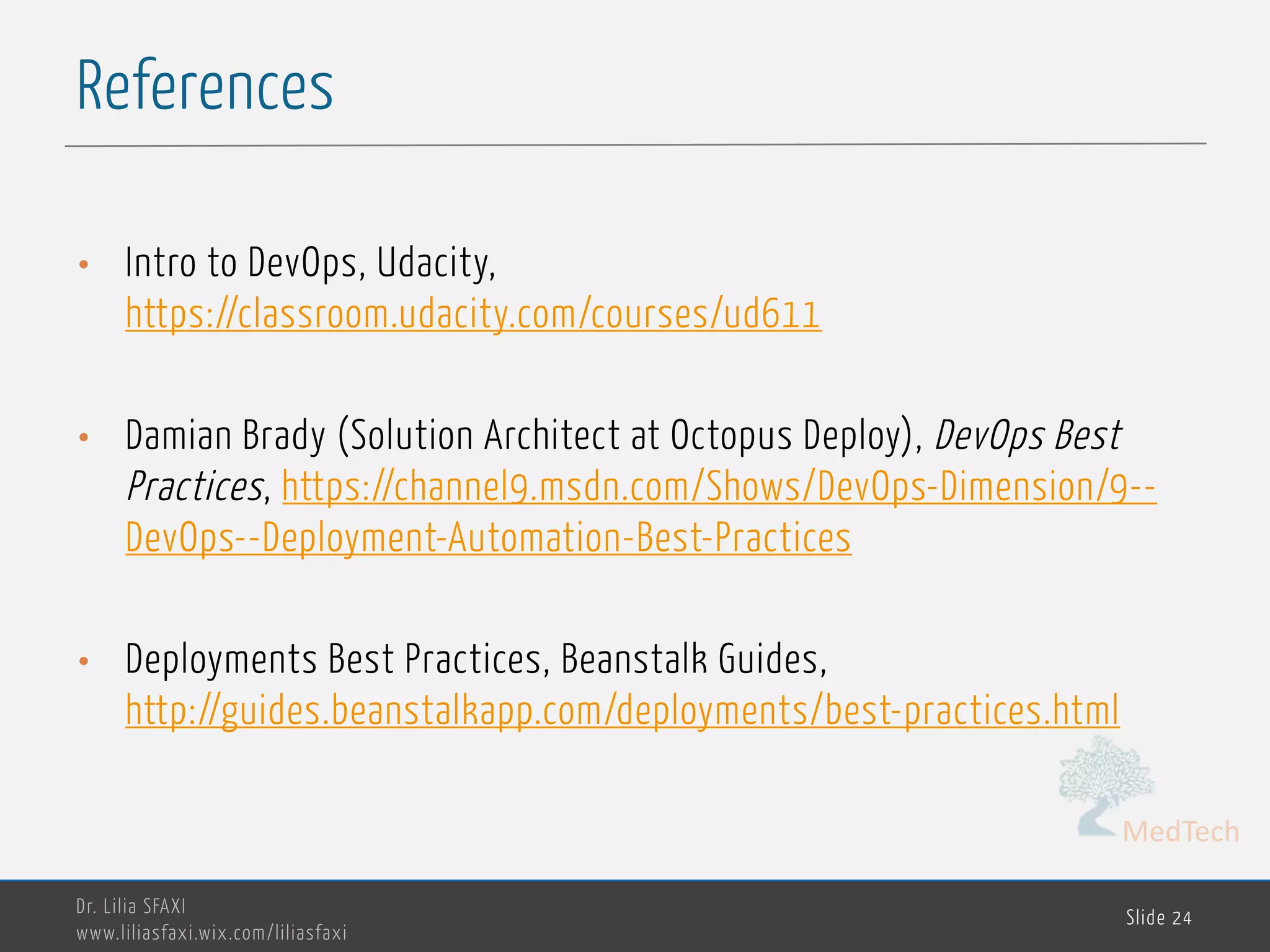Viewport: 1270px width, 952px height.
Task: Select the 'Intro to DevOps, Udacity' text
Action: [310, 263]
